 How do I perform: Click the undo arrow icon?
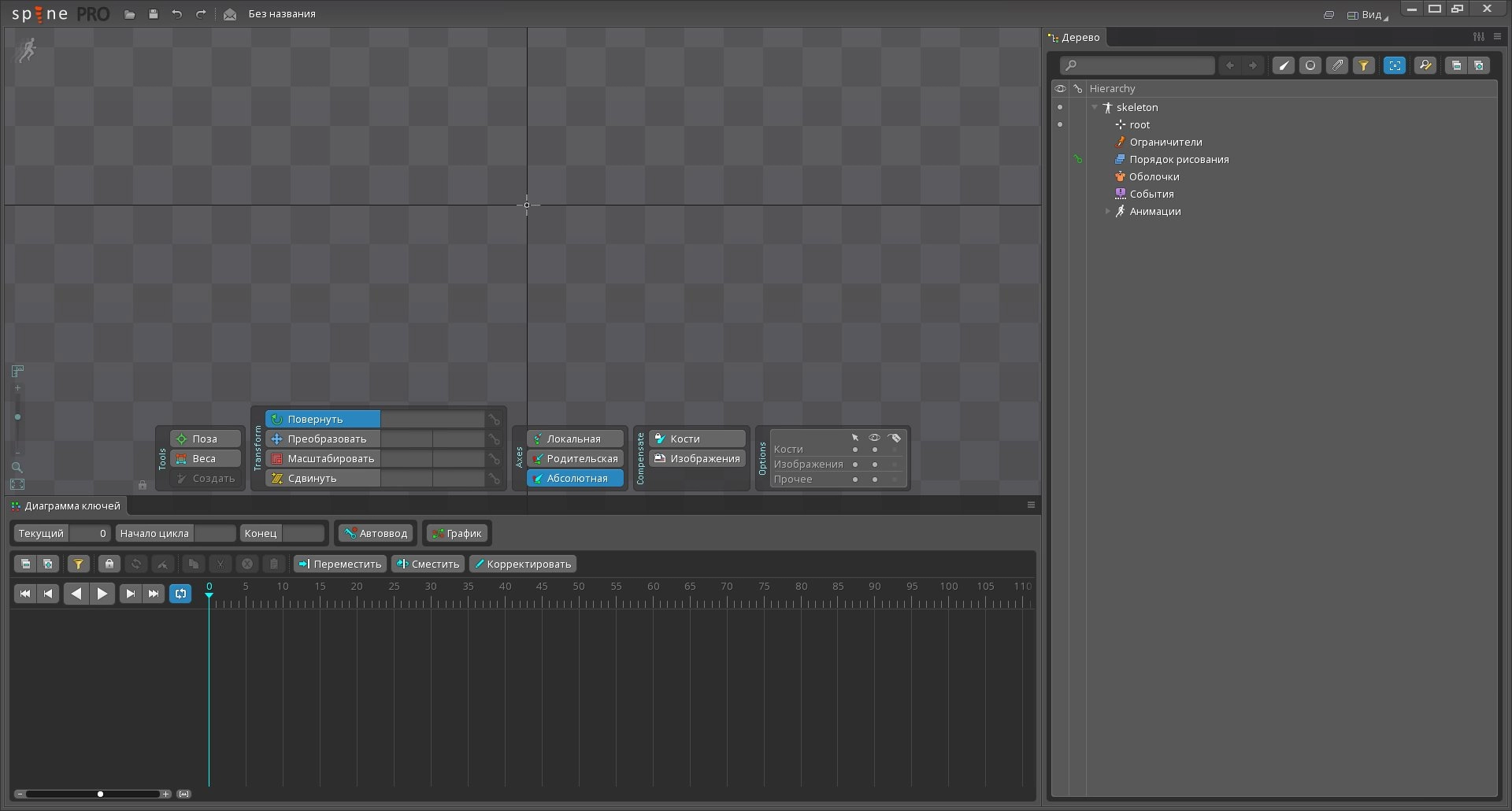177,14
